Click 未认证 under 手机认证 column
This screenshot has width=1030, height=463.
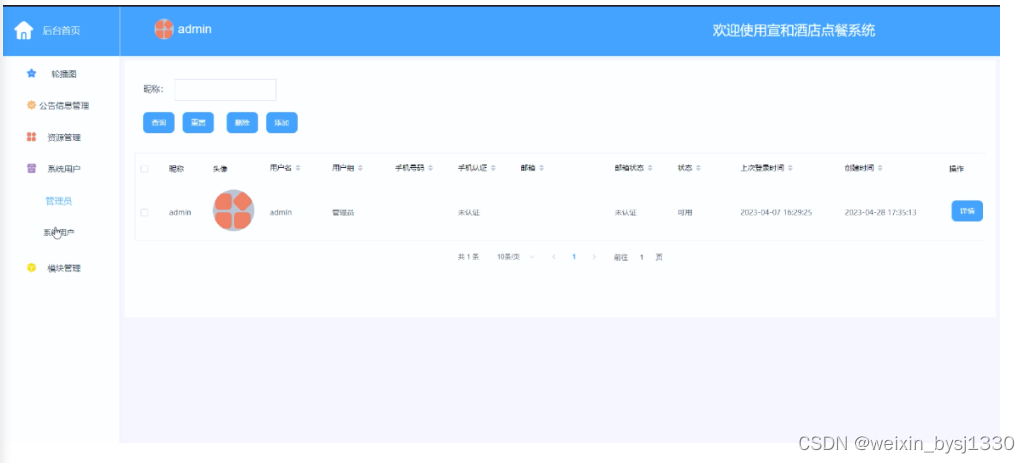point(469,213)
